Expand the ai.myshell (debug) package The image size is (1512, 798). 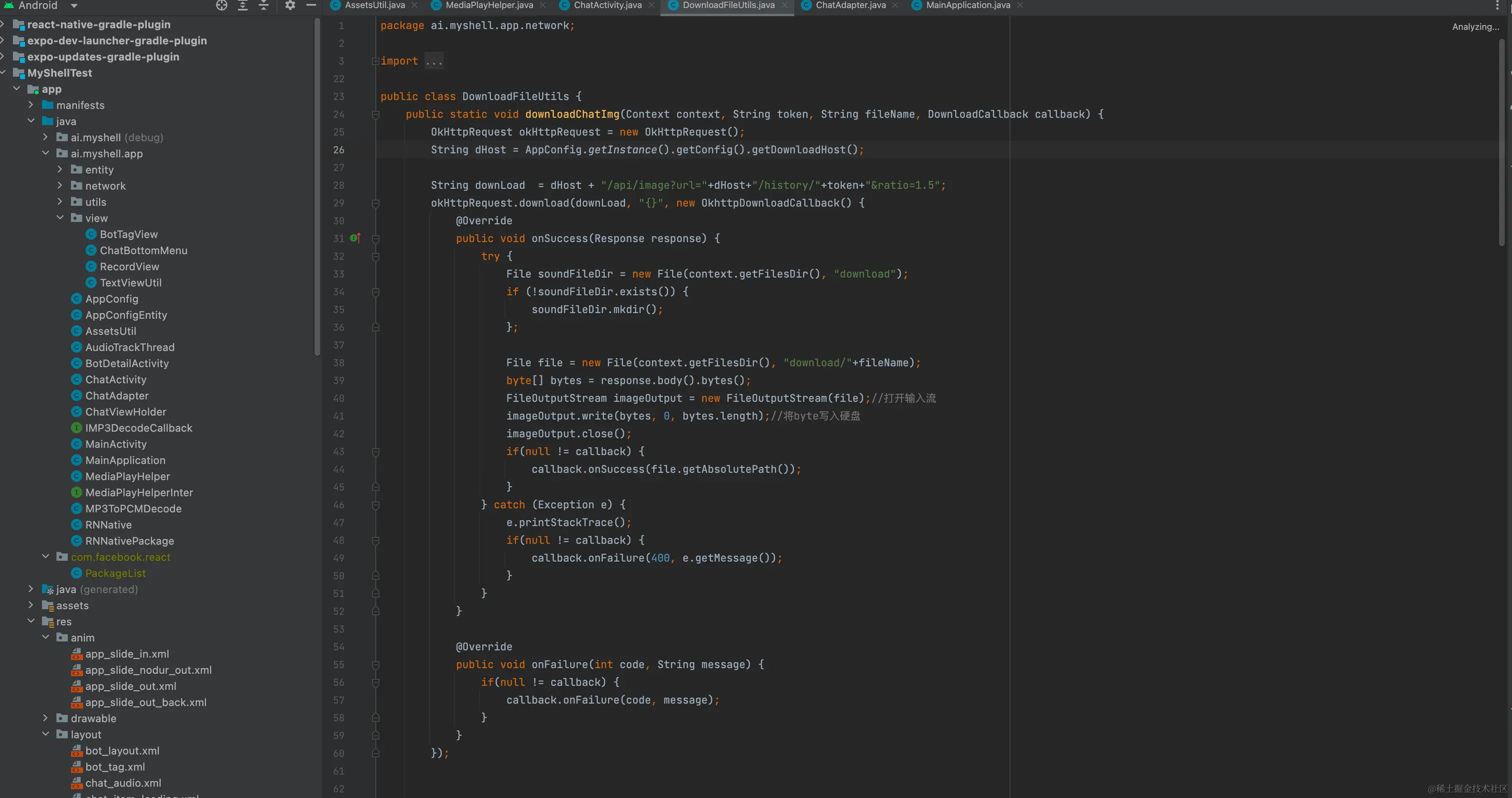45,137
